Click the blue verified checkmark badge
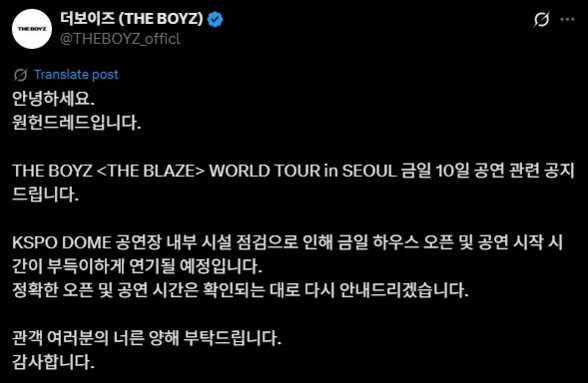This screenshot has height=383, width=588. pos(215,20)
